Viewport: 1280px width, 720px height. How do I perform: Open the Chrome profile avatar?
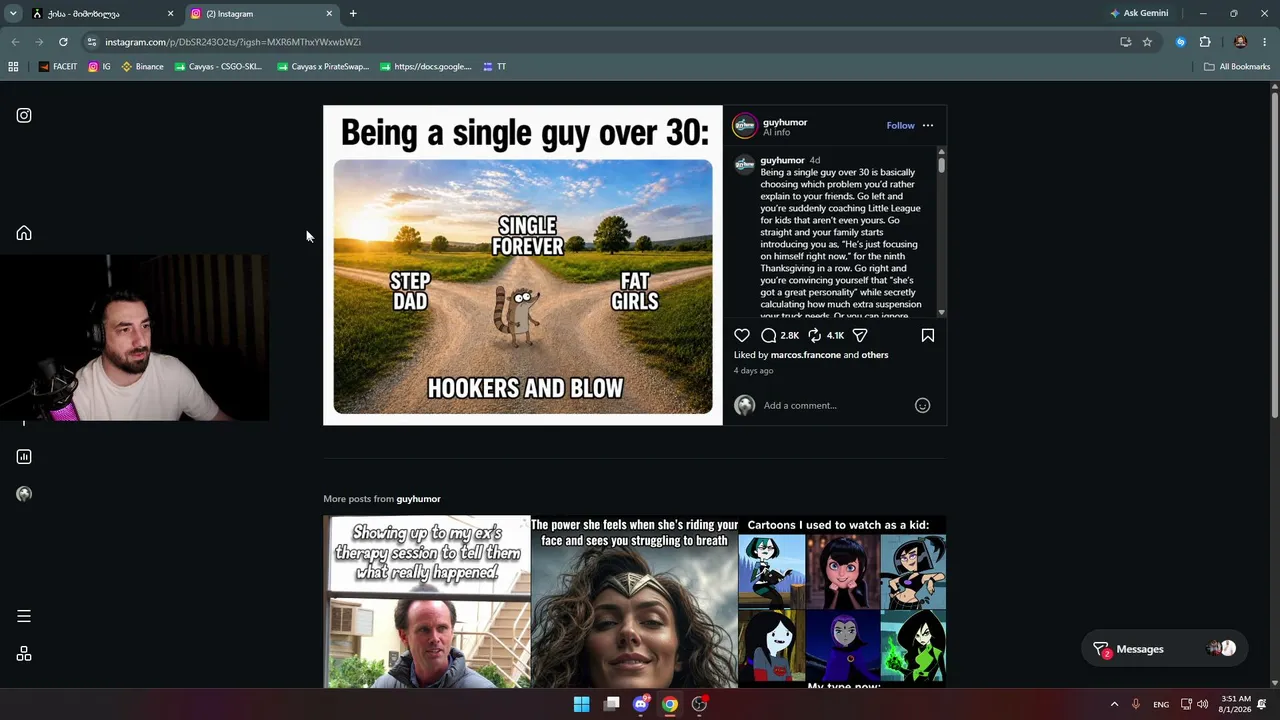click(1241, 42)
